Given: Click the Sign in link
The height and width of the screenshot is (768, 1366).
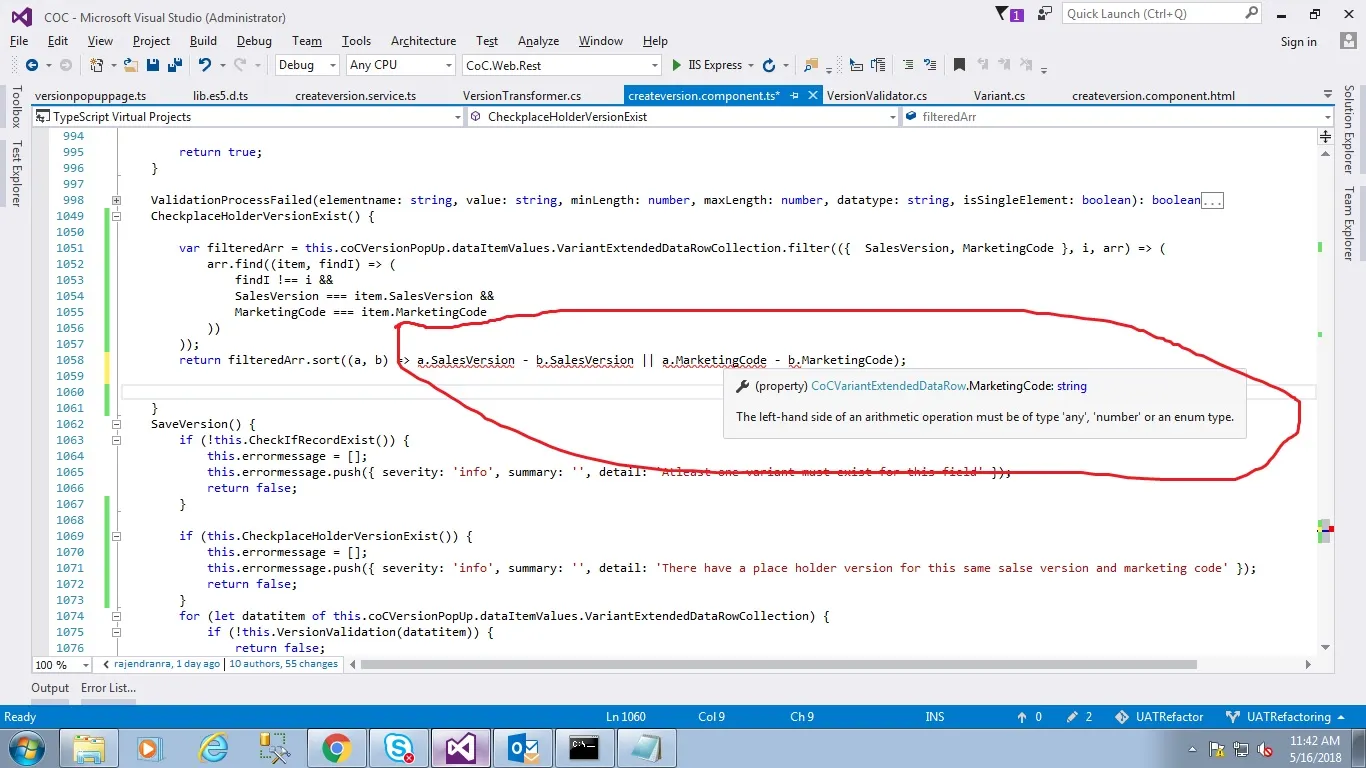Looking at the screenshot, I should click(1298, 42).
